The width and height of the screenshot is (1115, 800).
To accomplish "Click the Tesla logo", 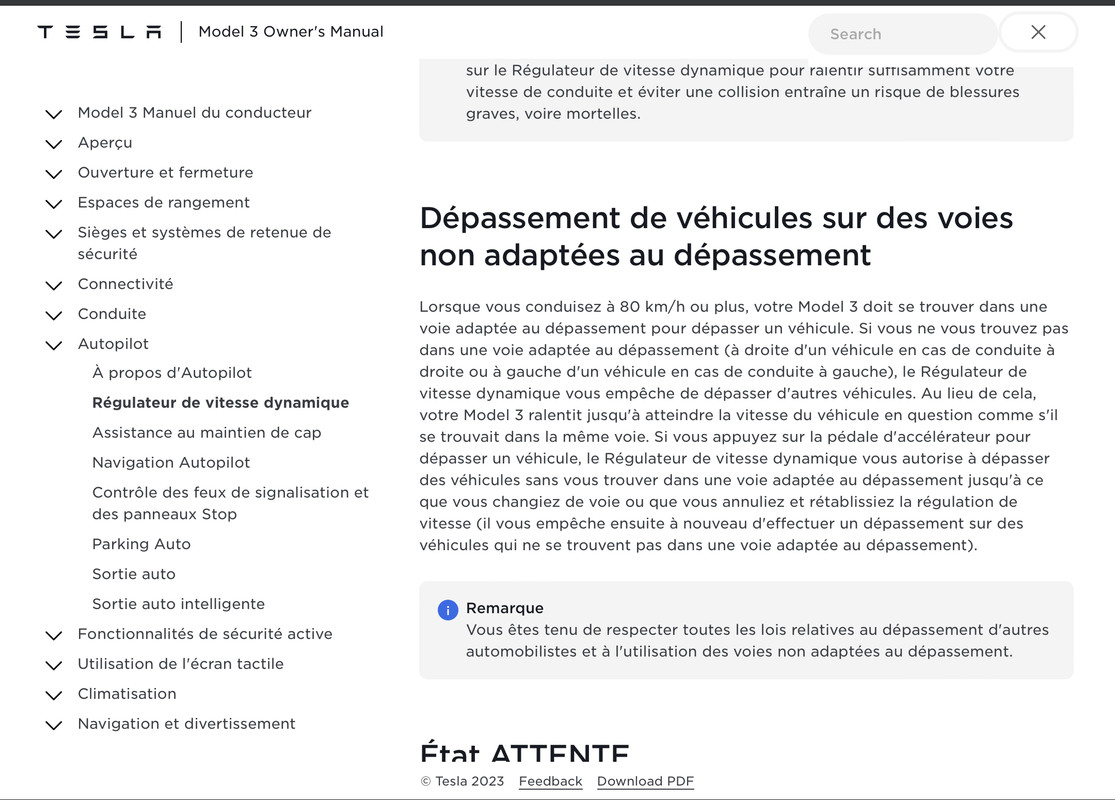I will [100, 32].
